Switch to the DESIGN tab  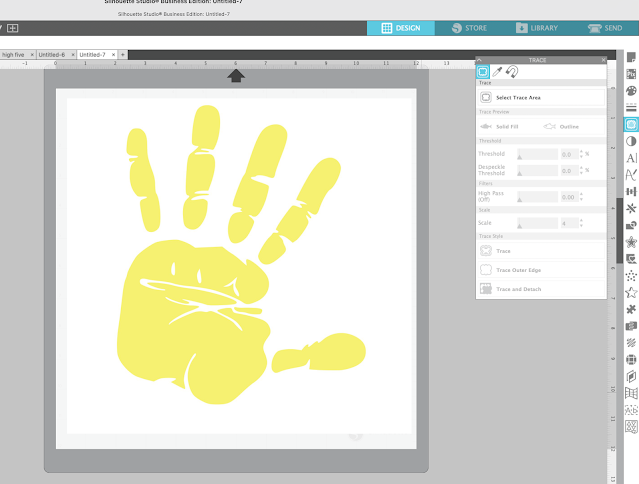click(401, 28)
